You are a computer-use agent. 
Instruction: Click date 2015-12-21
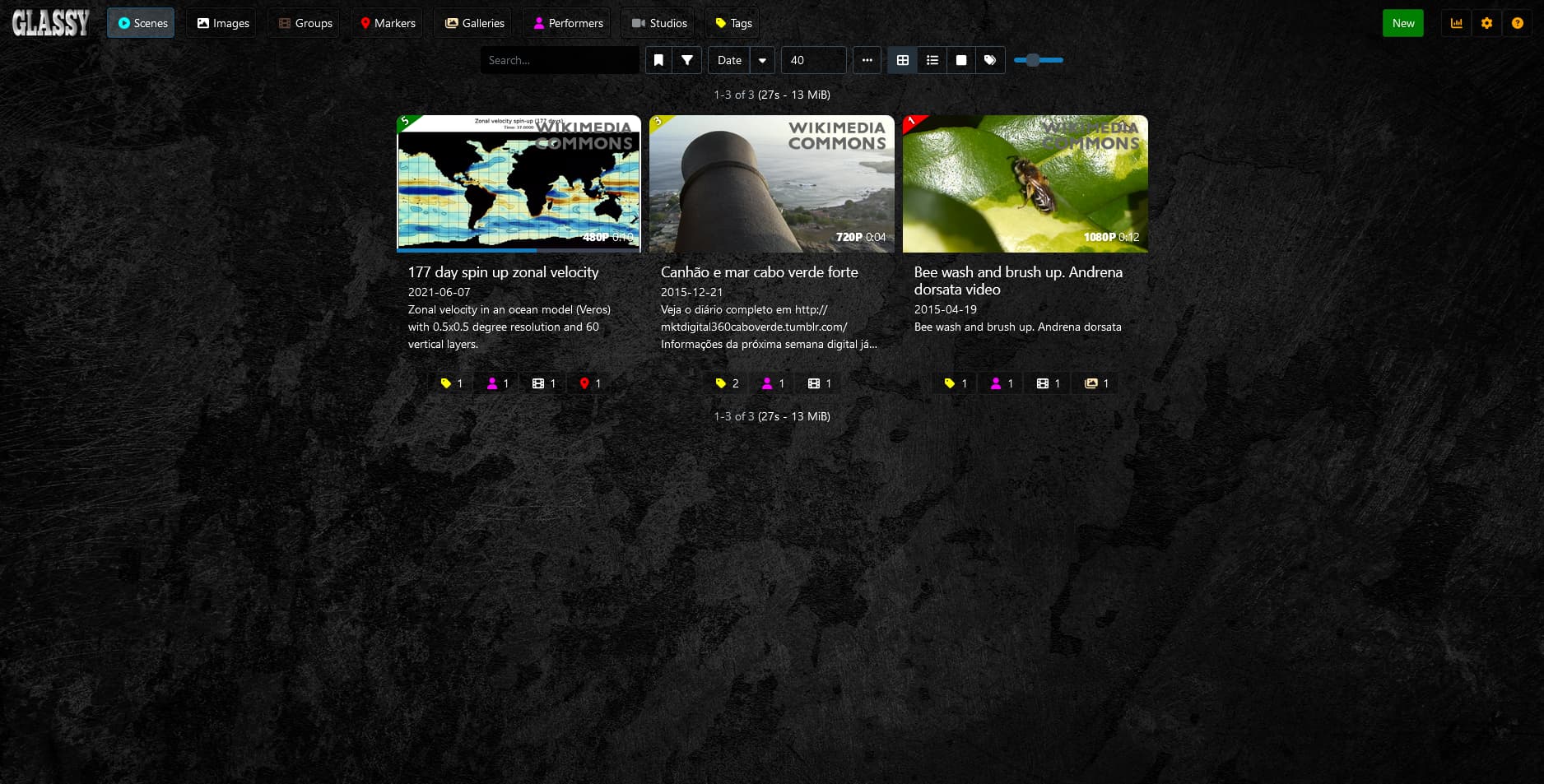pos(692,292)
